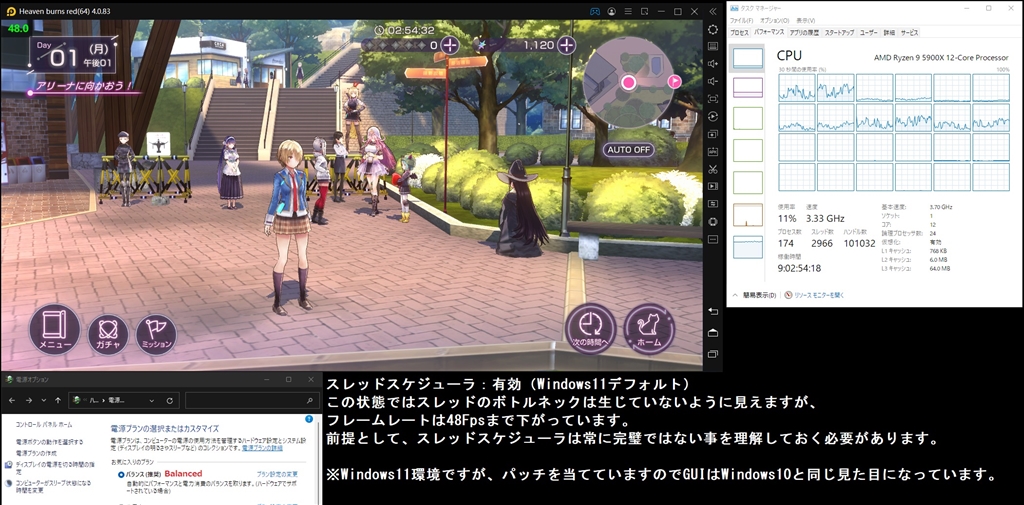
Task: Open 電源ボタンの動作を選択する link
Action: pyautogui.click(x=50, y=442)
